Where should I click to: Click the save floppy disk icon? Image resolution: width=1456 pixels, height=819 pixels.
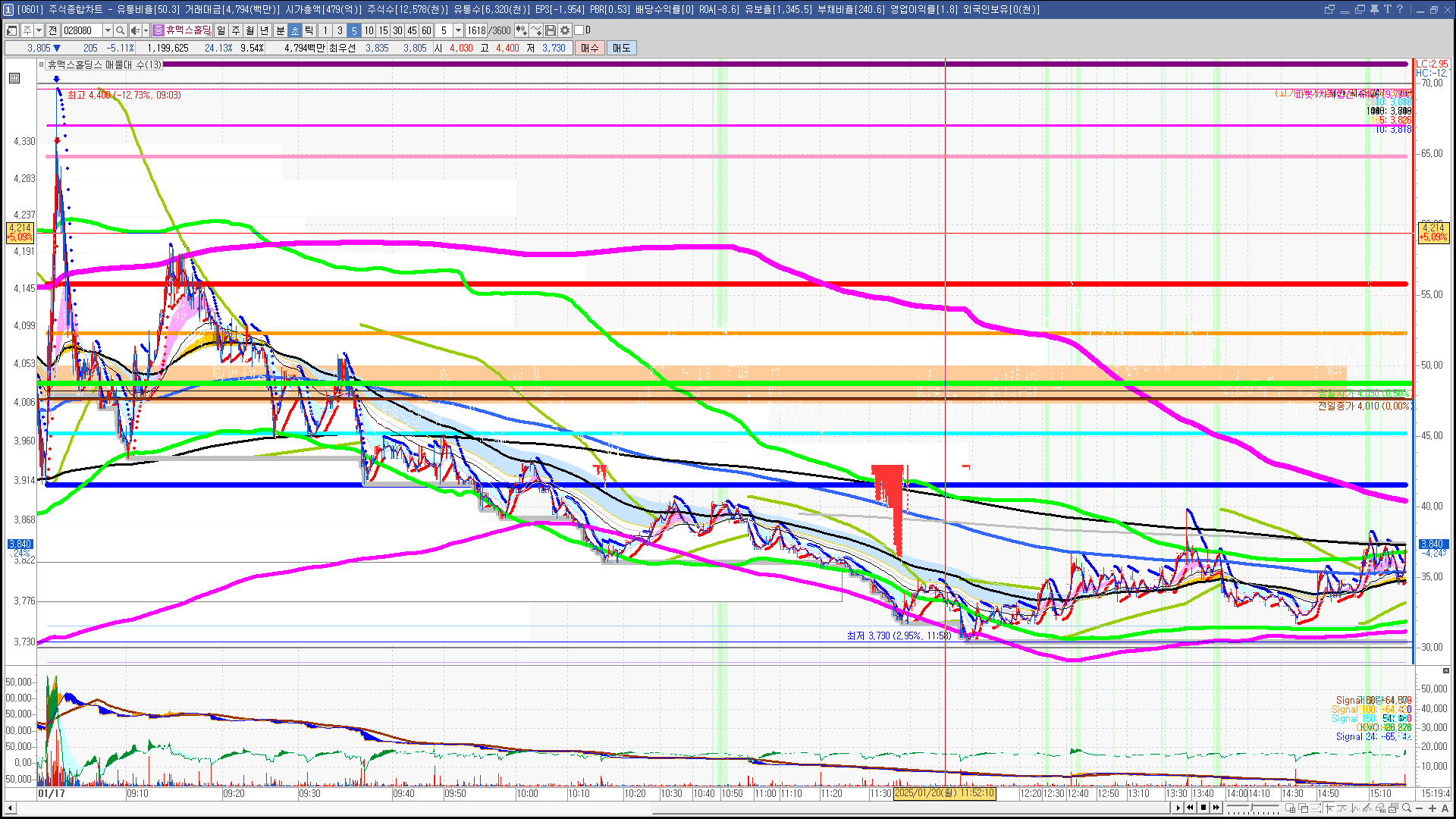551,30
